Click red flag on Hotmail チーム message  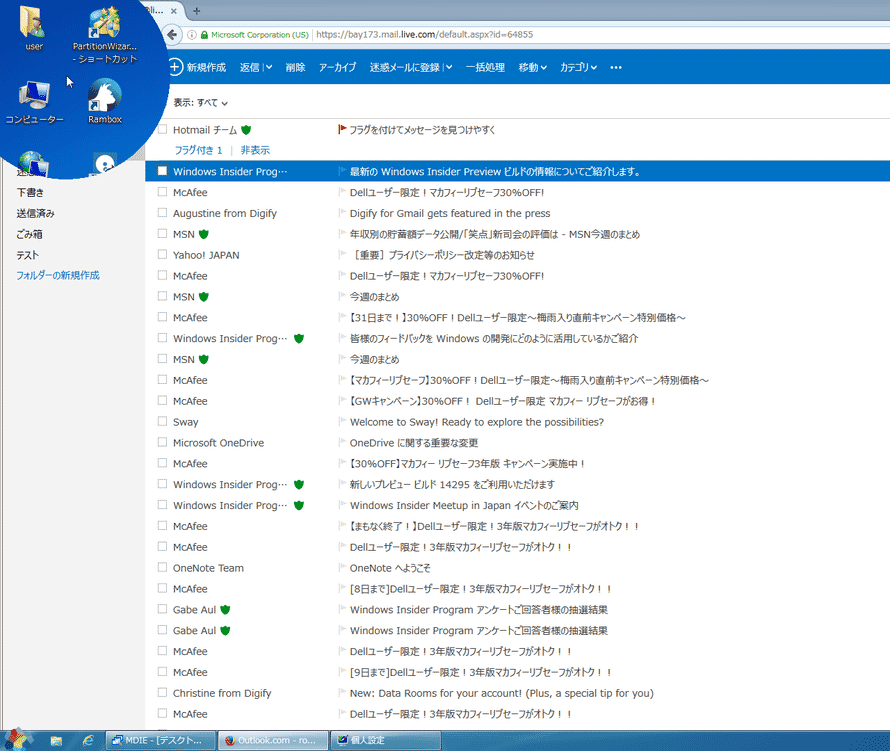[x=342, y=129]
